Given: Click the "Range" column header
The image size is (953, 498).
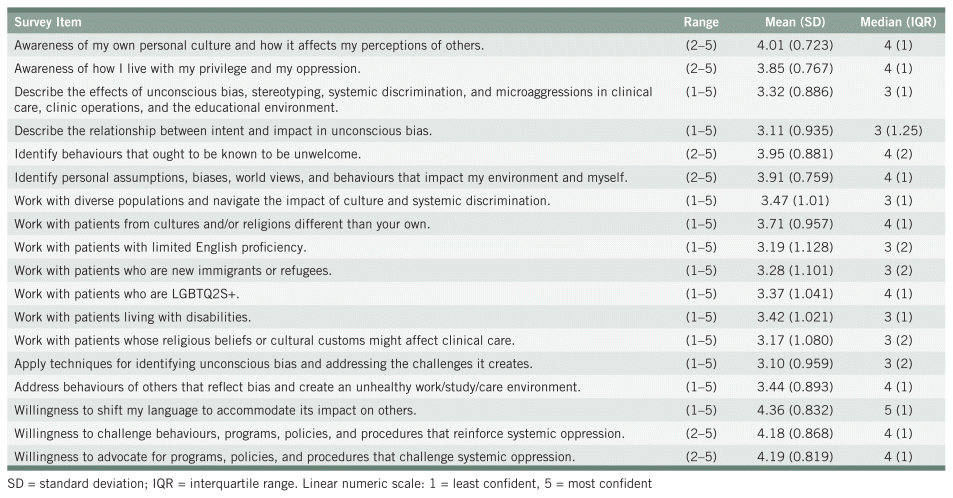Looking at the screenshot, I should (x=700, y=21).
